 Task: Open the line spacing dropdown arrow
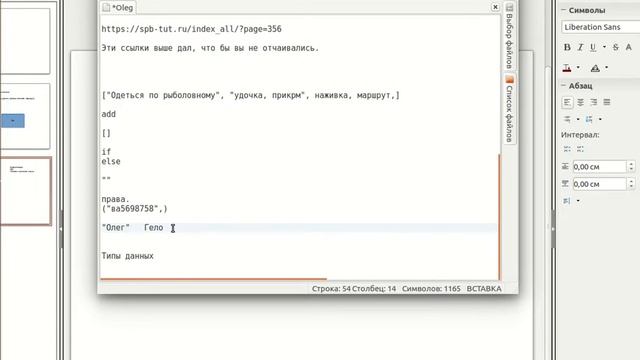(578, 201)
